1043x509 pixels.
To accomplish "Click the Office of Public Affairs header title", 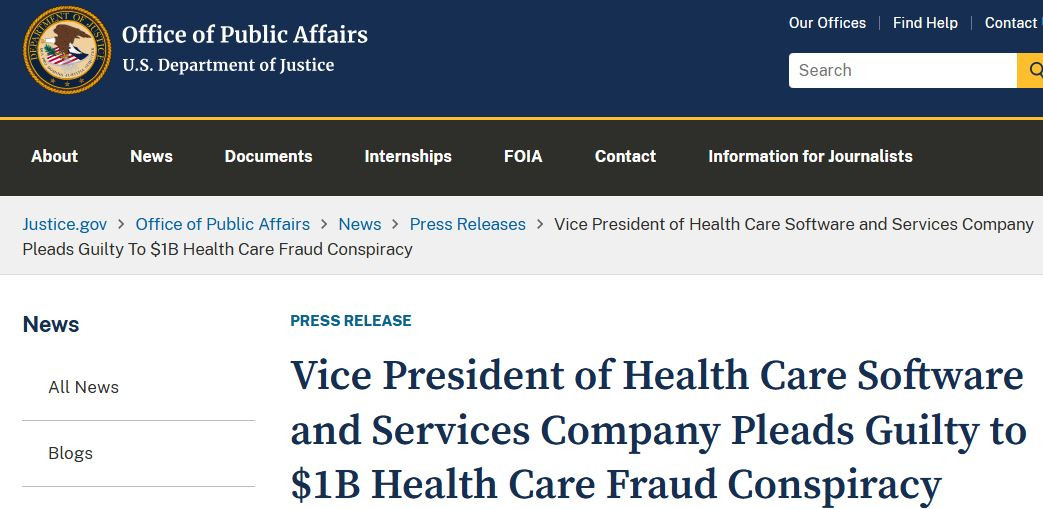I will tap(245, 35).
